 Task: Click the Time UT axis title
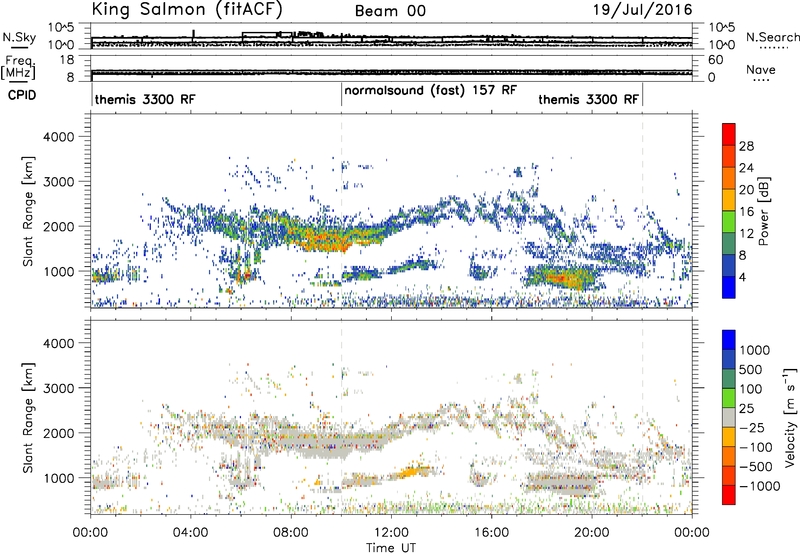point(391,548)
